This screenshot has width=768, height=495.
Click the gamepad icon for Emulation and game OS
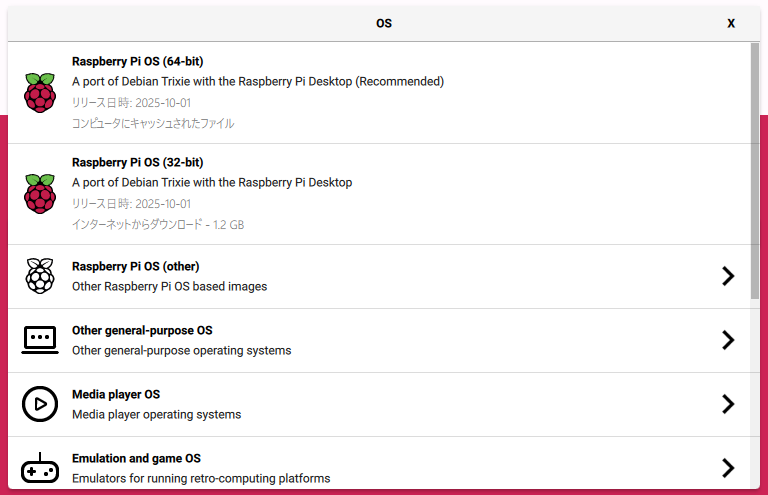[40, 467]
